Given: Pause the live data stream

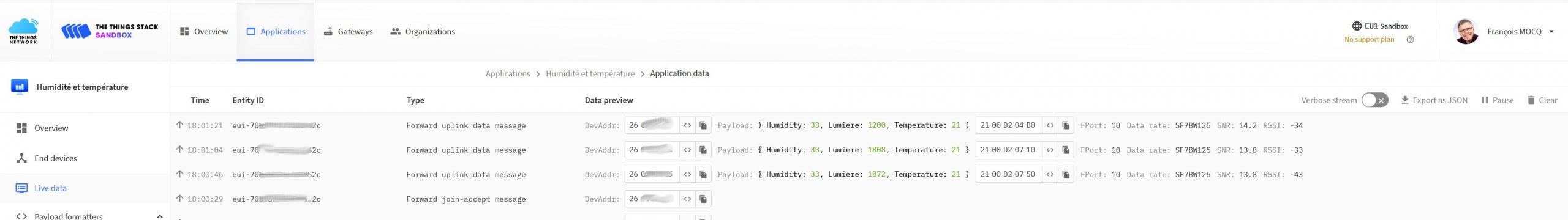Looking at the screenshot, I should (x=1498, y=100).
